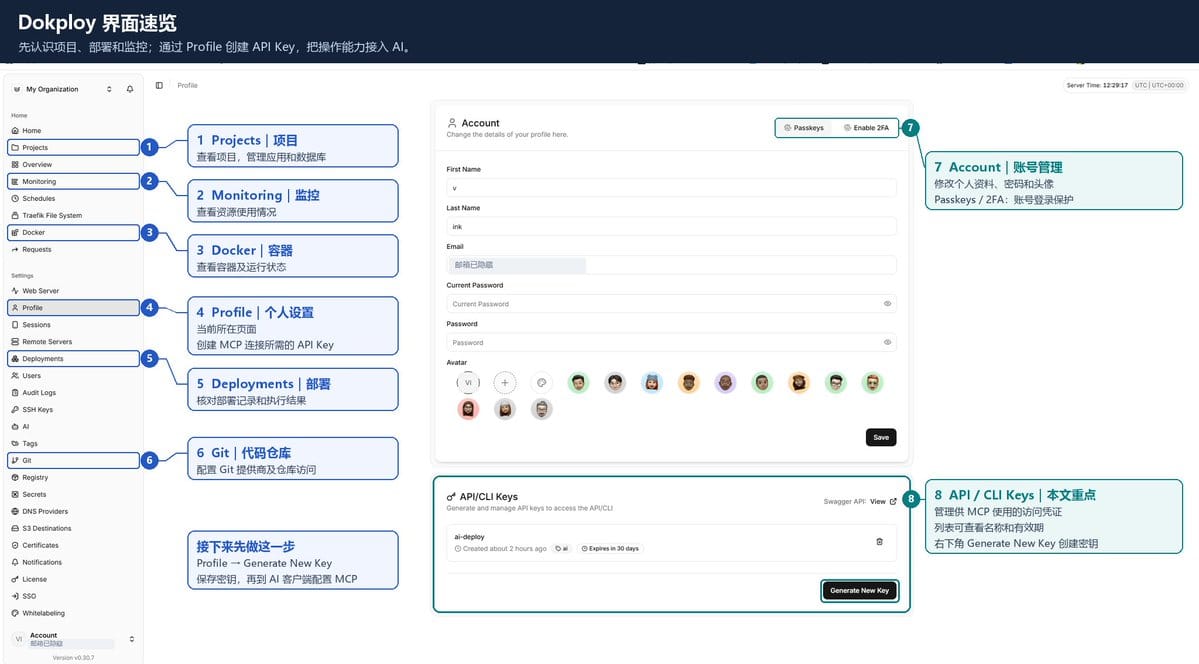Click the SSH Keys key icon
Viewport: 1199px width, 664px height.
(x=15, y=409)
